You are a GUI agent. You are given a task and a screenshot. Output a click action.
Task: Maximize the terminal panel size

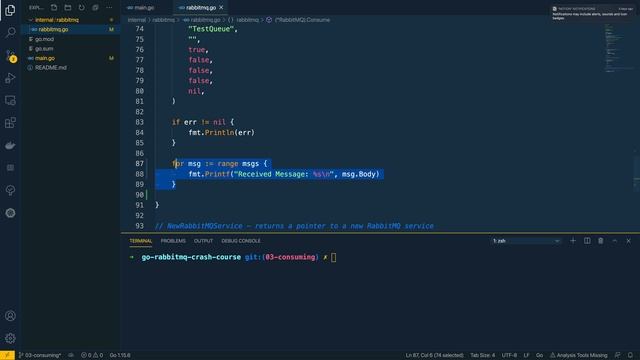pyautogui.click(x=615, y=241)
